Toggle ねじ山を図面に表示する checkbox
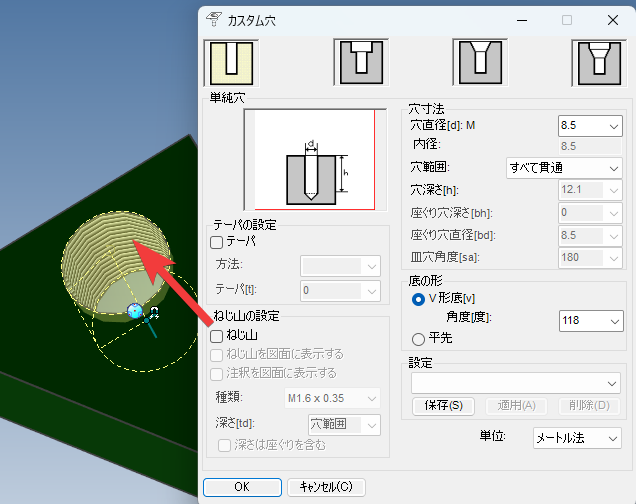Viewport: 636px width, 504px height. (217, 355)
